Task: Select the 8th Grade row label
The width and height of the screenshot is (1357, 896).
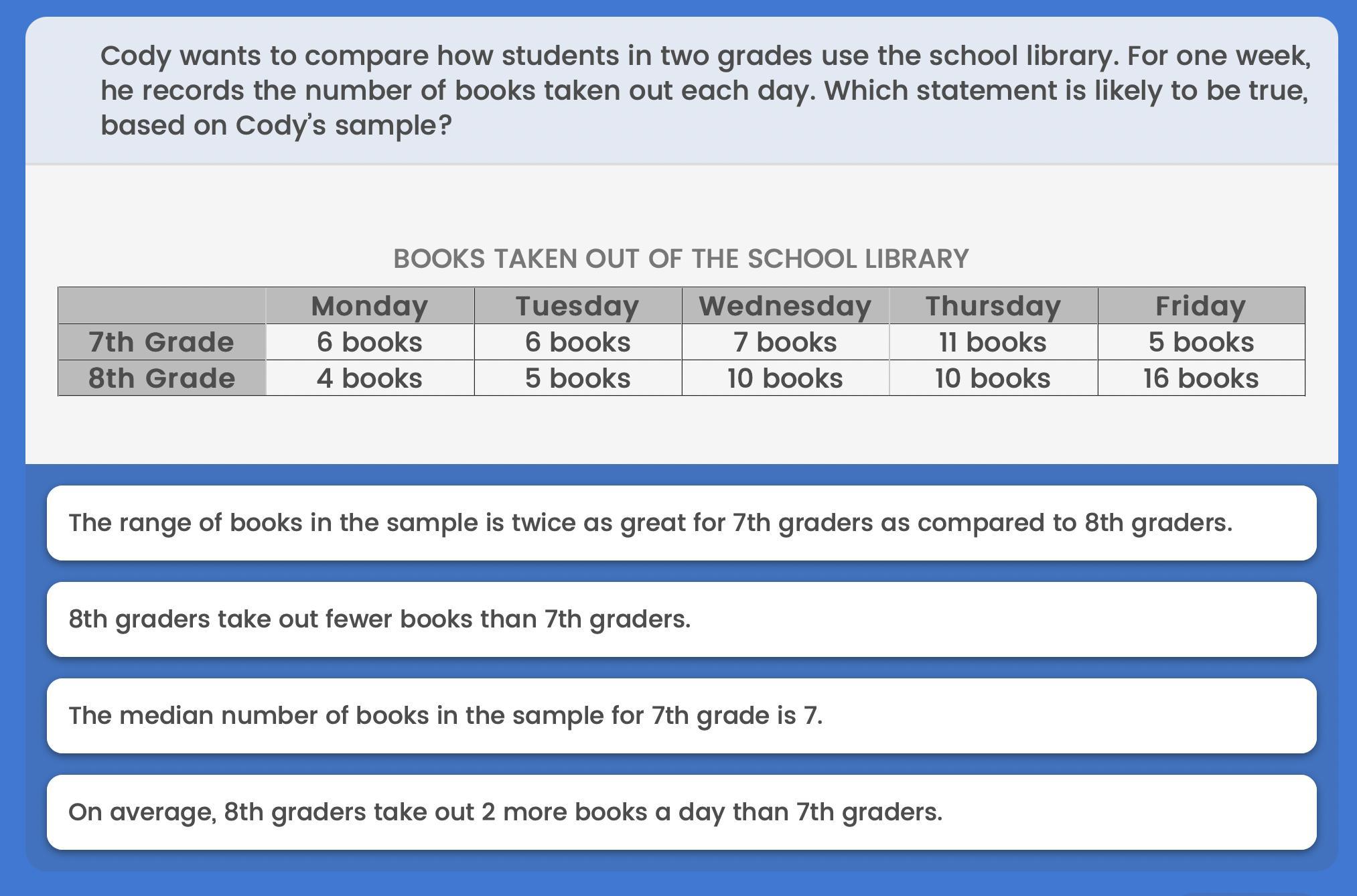Action: point(162,378)
